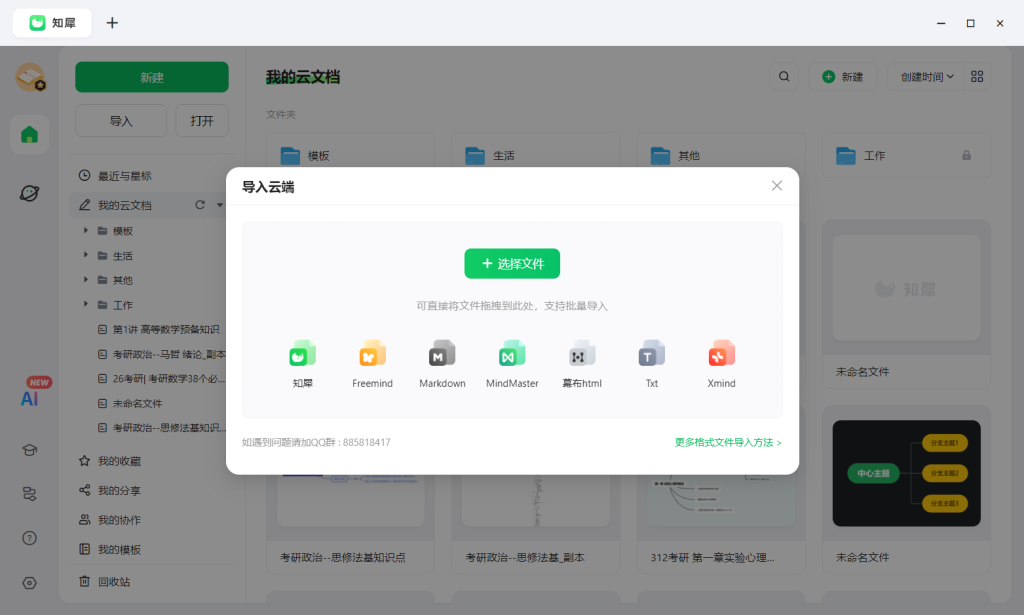Select the Xmind import format icon
This screenshot has height=615, width=1024.
pyautogui.click(x=722, y=354)
